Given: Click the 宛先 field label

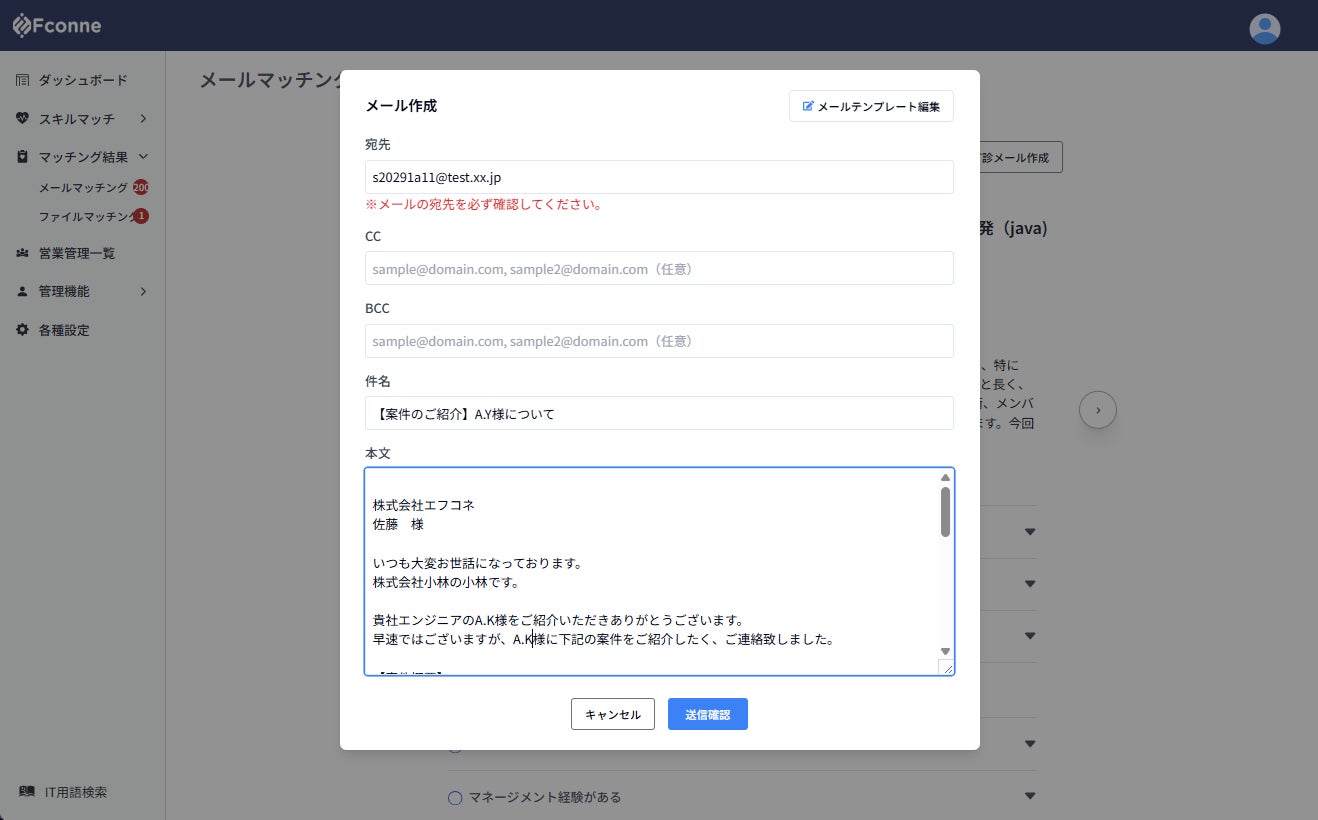Looking at the screenshot, I should point(378,145).
